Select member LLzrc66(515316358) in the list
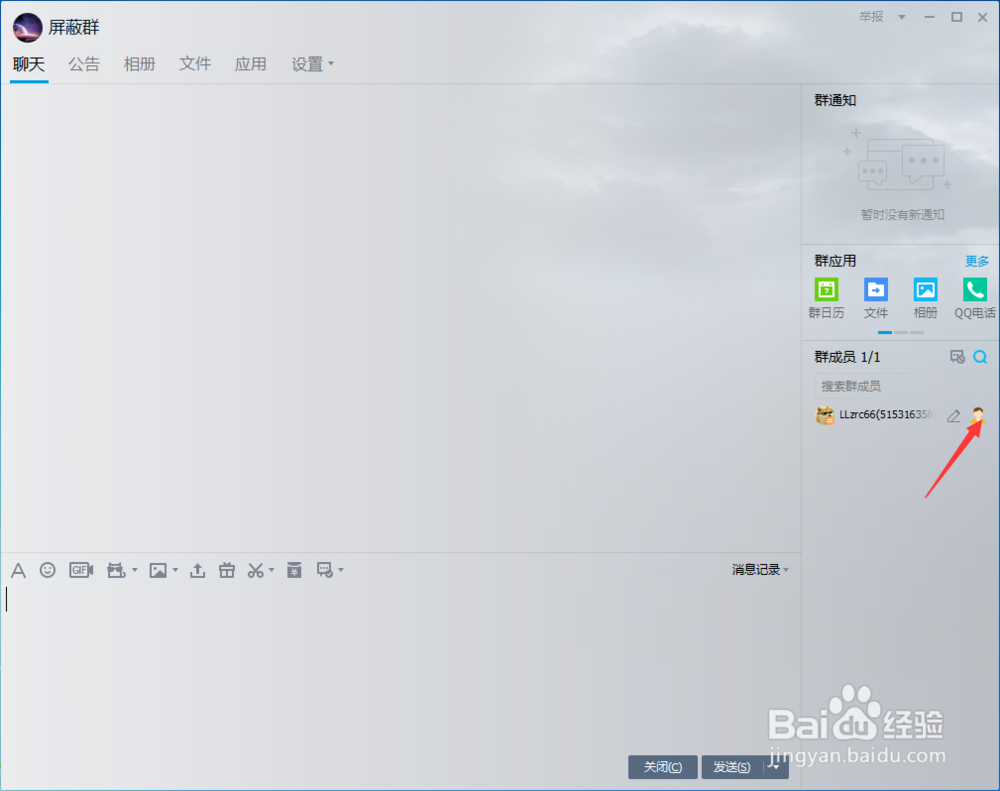1000x791 pixels. (x=901, y=415)
